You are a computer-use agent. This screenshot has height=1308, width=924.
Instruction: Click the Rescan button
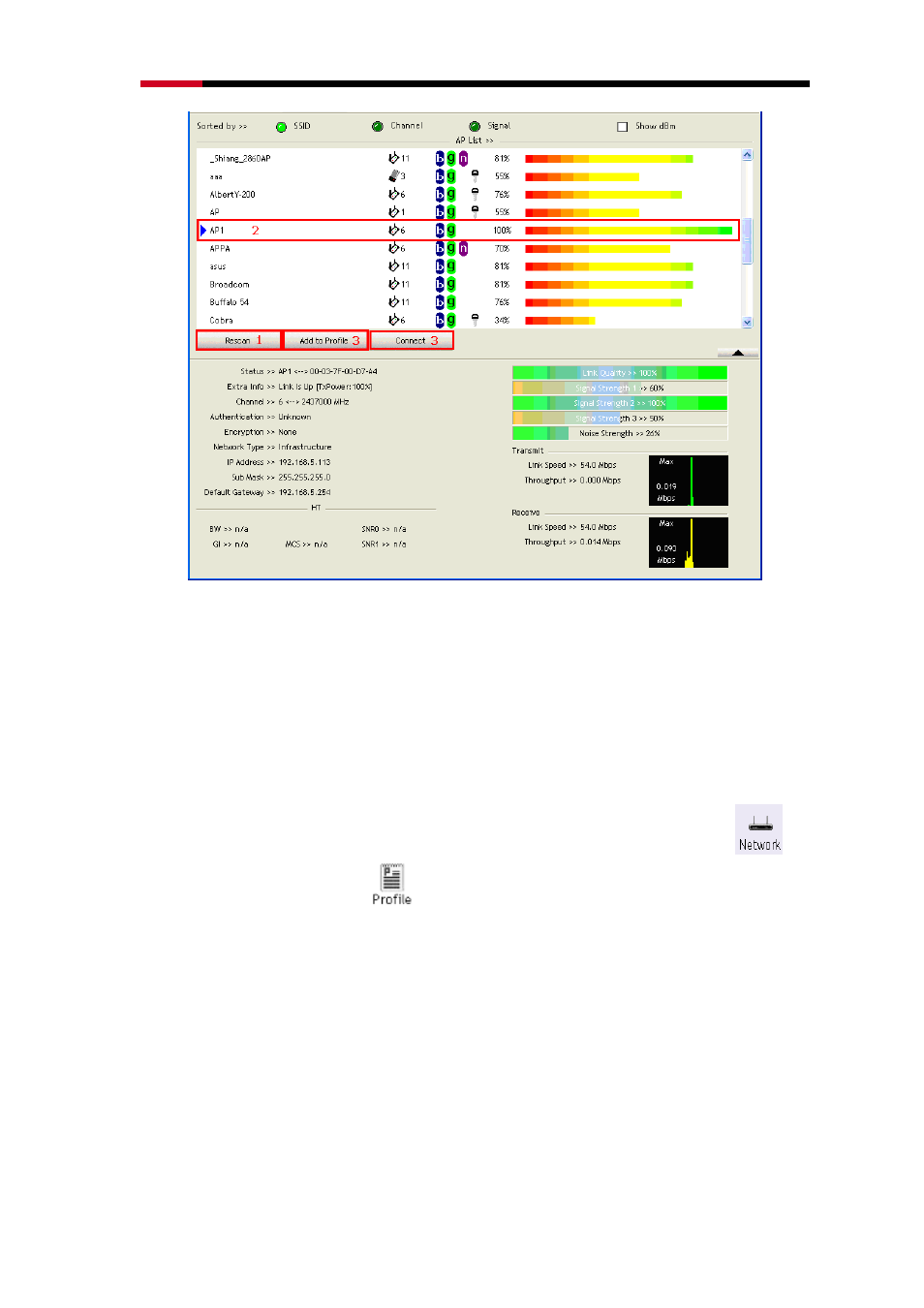pos(238,340)
